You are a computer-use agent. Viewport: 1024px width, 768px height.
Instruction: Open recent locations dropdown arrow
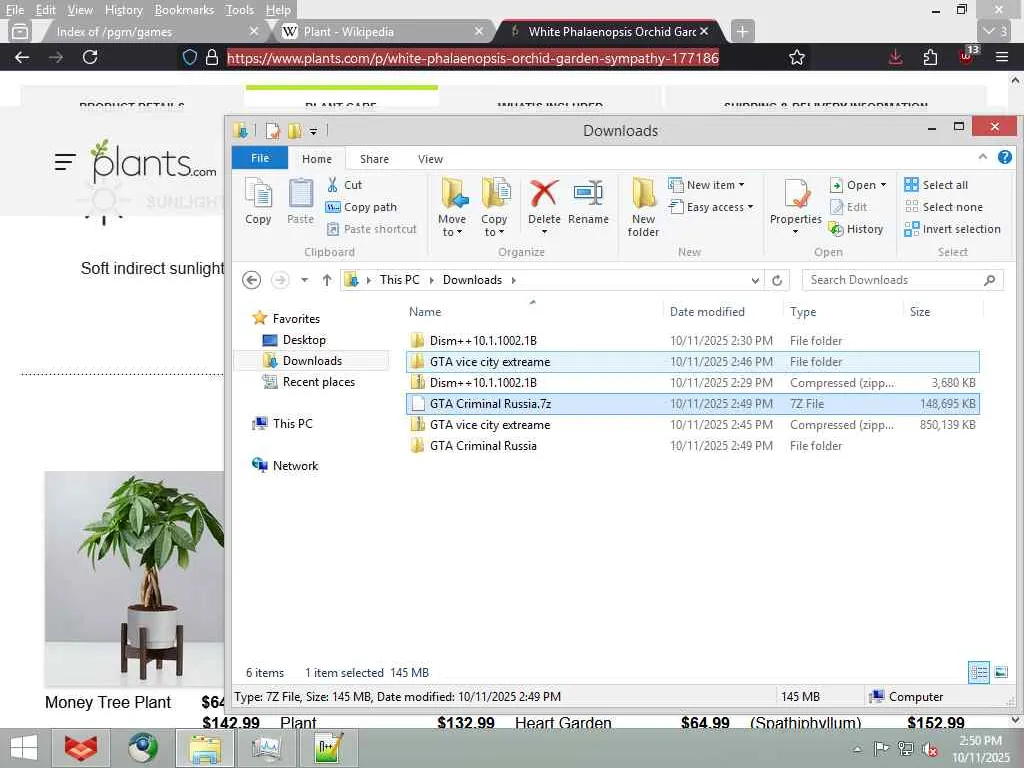(304, 280)
